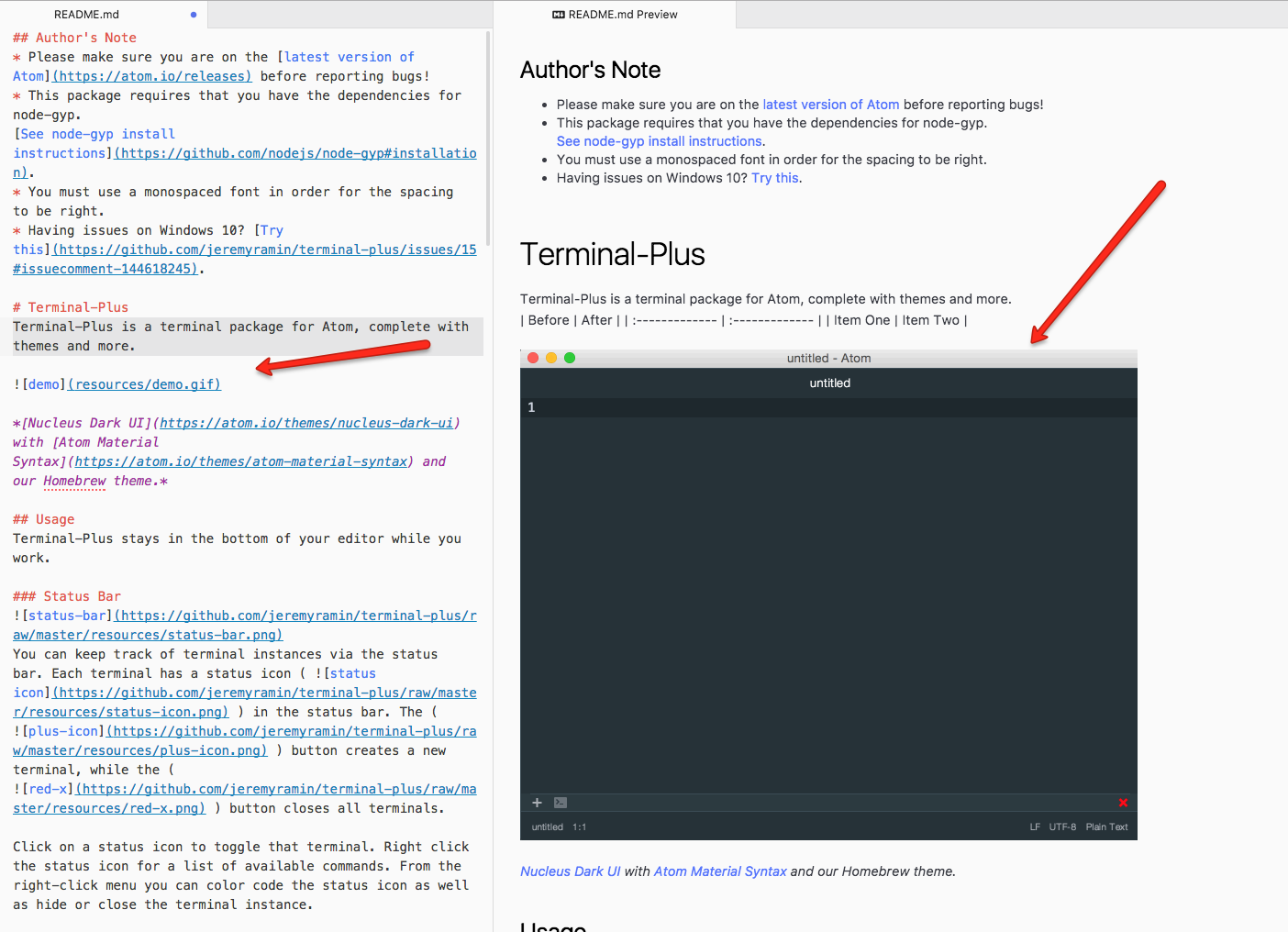1288x932 pixels.
Task: Click the 'Author's Note' preview heading
Action: [x=590, y=70]
